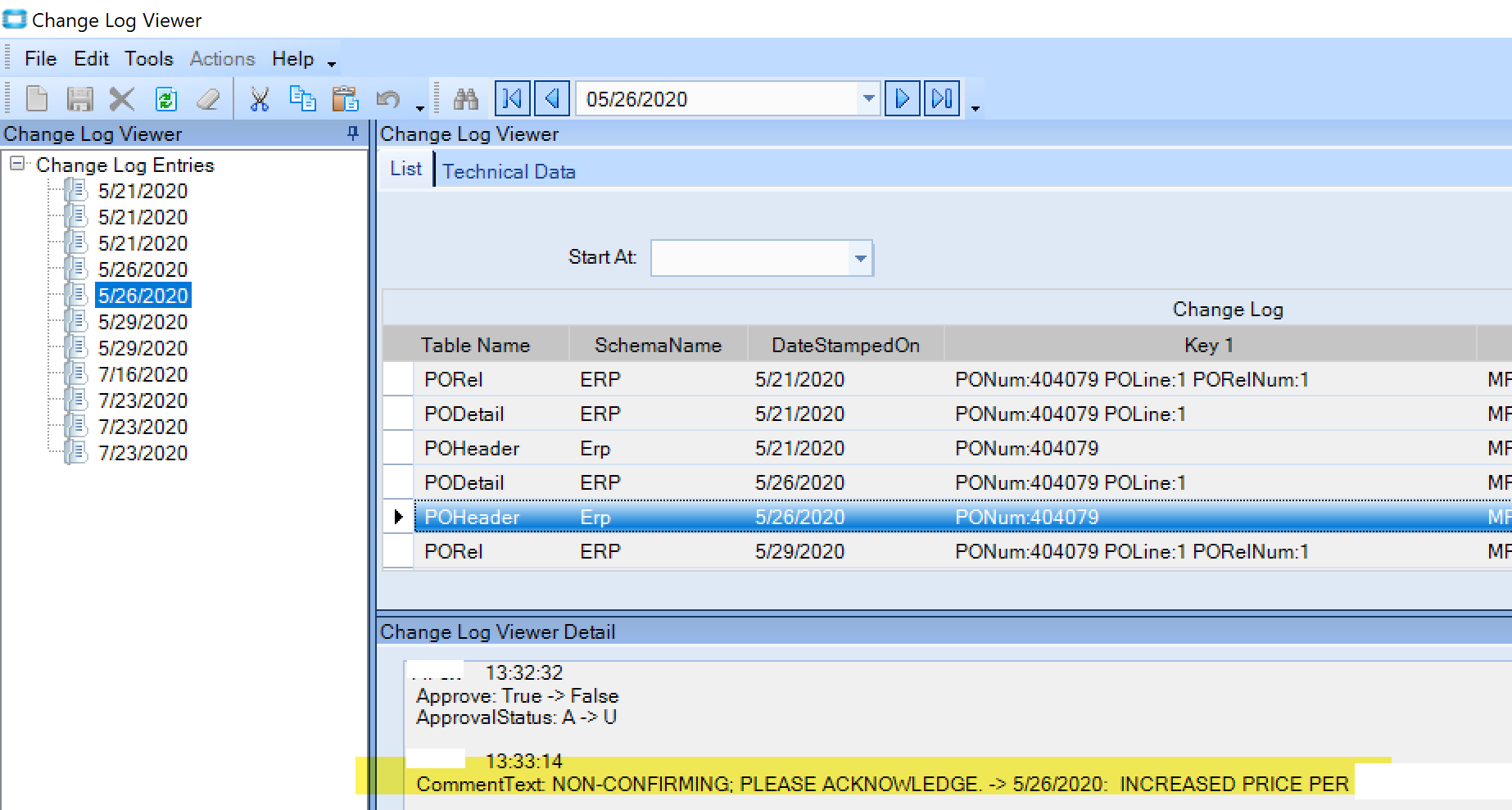Open the 05/26/2020 date dropdown arrow
1512x810 pixels.
868,99
